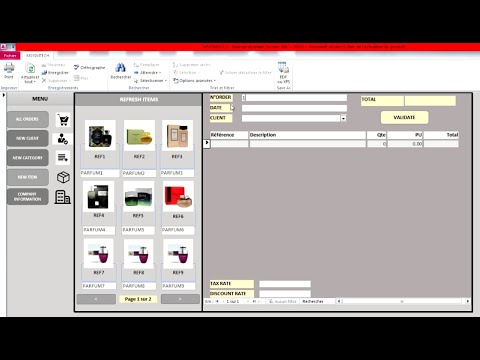Click the building icon beside Company Information
This screenshot has width=480, height=360.
click(x=63, y=197)
